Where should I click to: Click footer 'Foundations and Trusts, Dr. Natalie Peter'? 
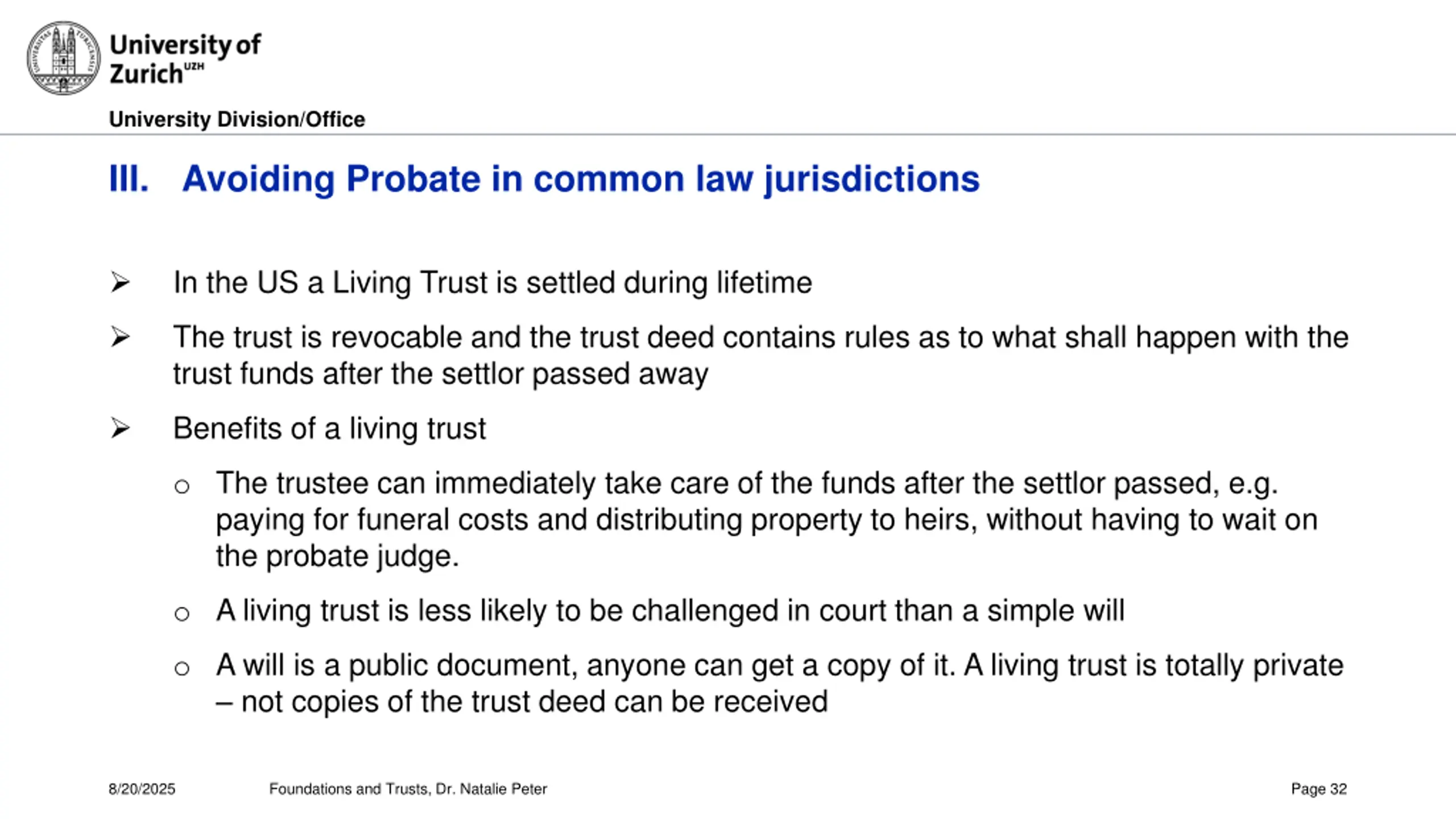408,789
